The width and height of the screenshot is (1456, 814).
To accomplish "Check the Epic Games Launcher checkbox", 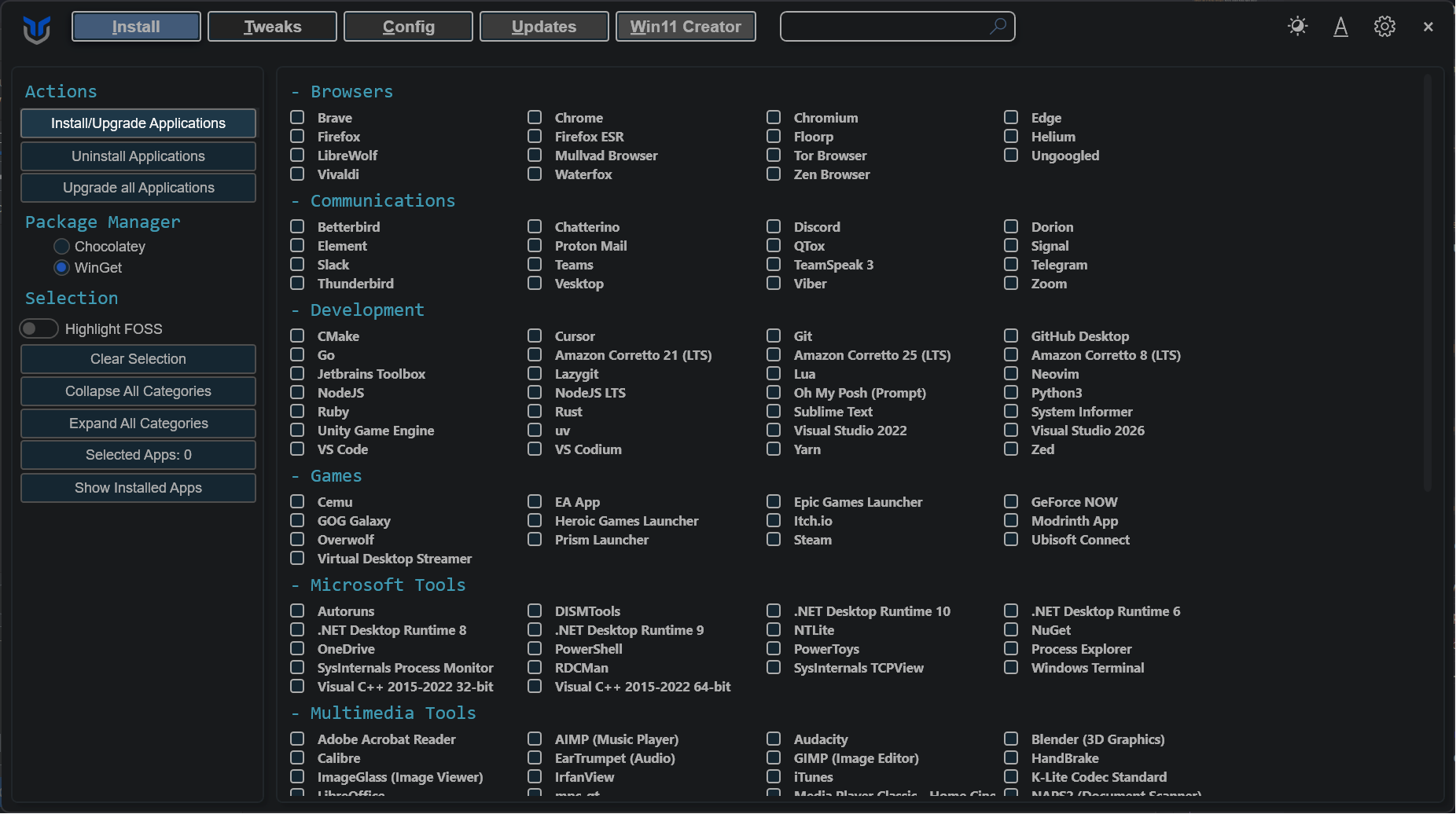I will pos(774,501).
